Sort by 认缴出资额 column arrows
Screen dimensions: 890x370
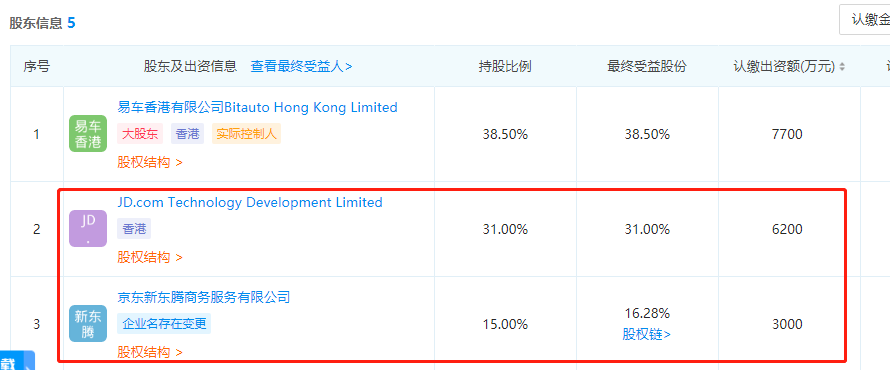pyautogui.click(x=842, y=67)
